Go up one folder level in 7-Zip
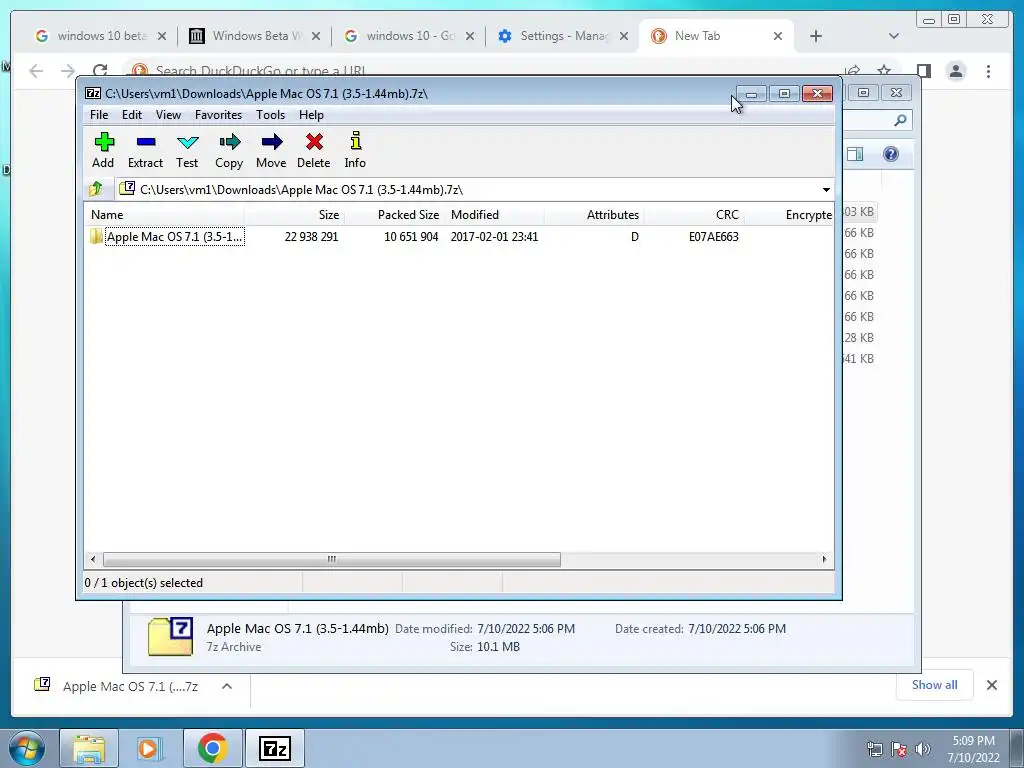This screenshot has width=1024, height=768. [x=96, y=189]
